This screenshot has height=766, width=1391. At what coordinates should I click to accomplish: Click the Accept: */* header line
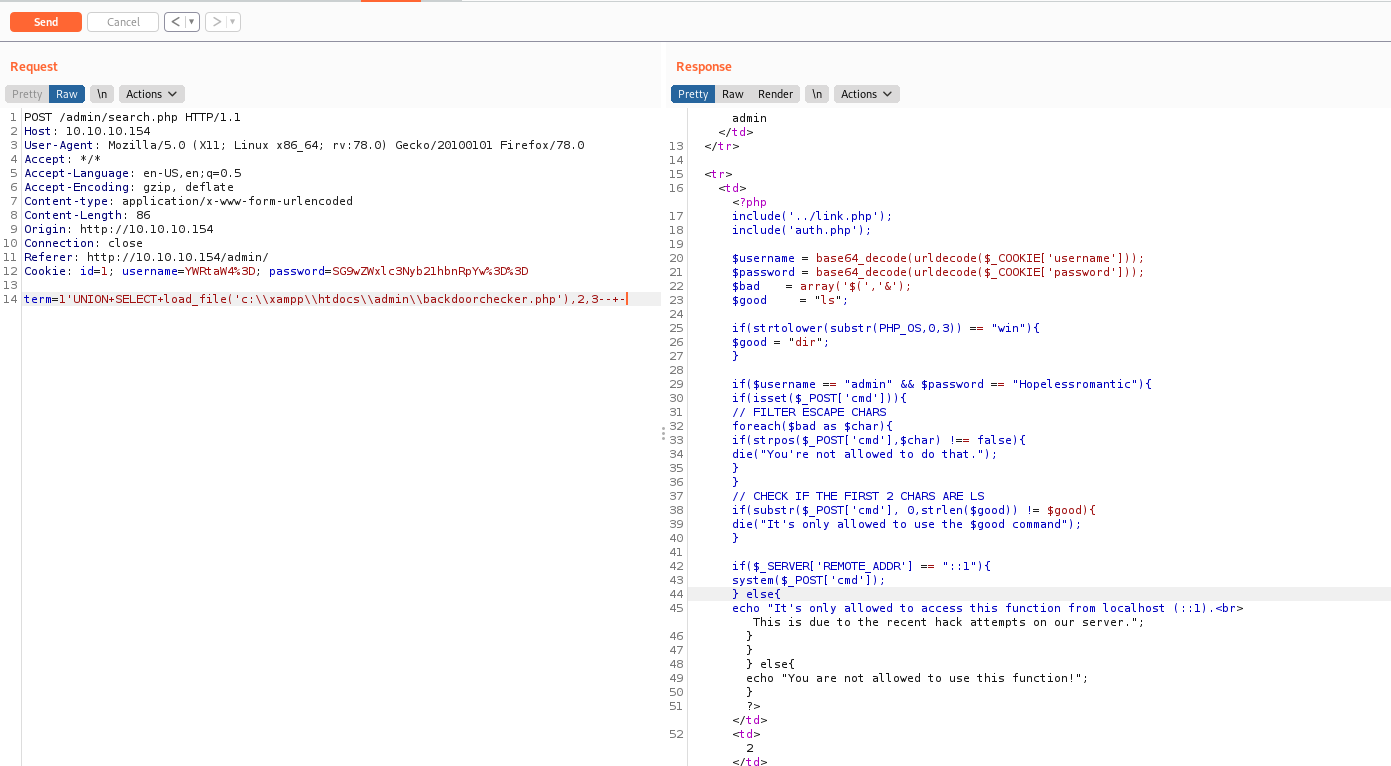click(x=62, y=159)
